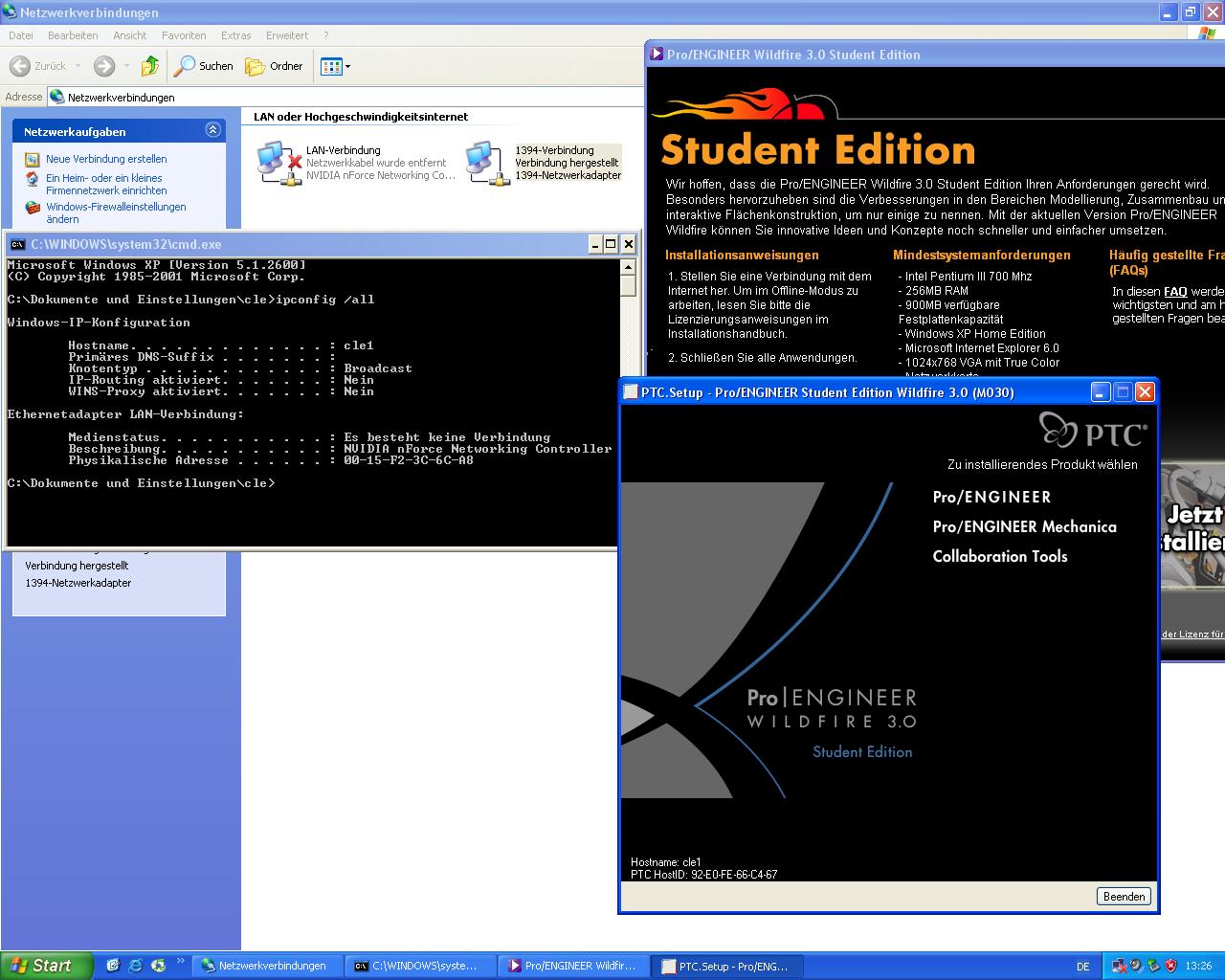Switch to Netzwerkverbindungen taskbar button

[266, 966]
